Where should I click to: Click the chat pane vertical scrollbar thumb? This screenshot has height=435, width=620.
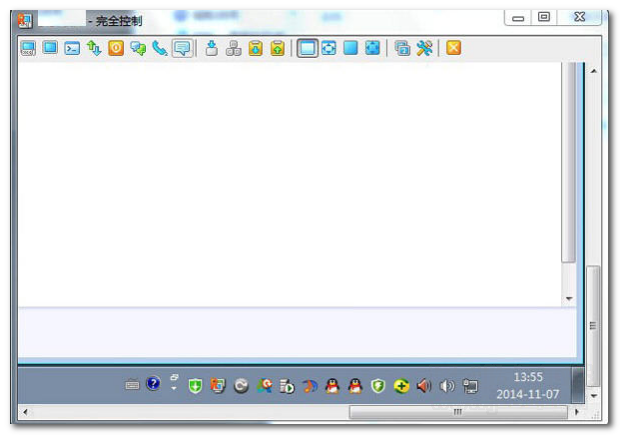pos(569,162)
